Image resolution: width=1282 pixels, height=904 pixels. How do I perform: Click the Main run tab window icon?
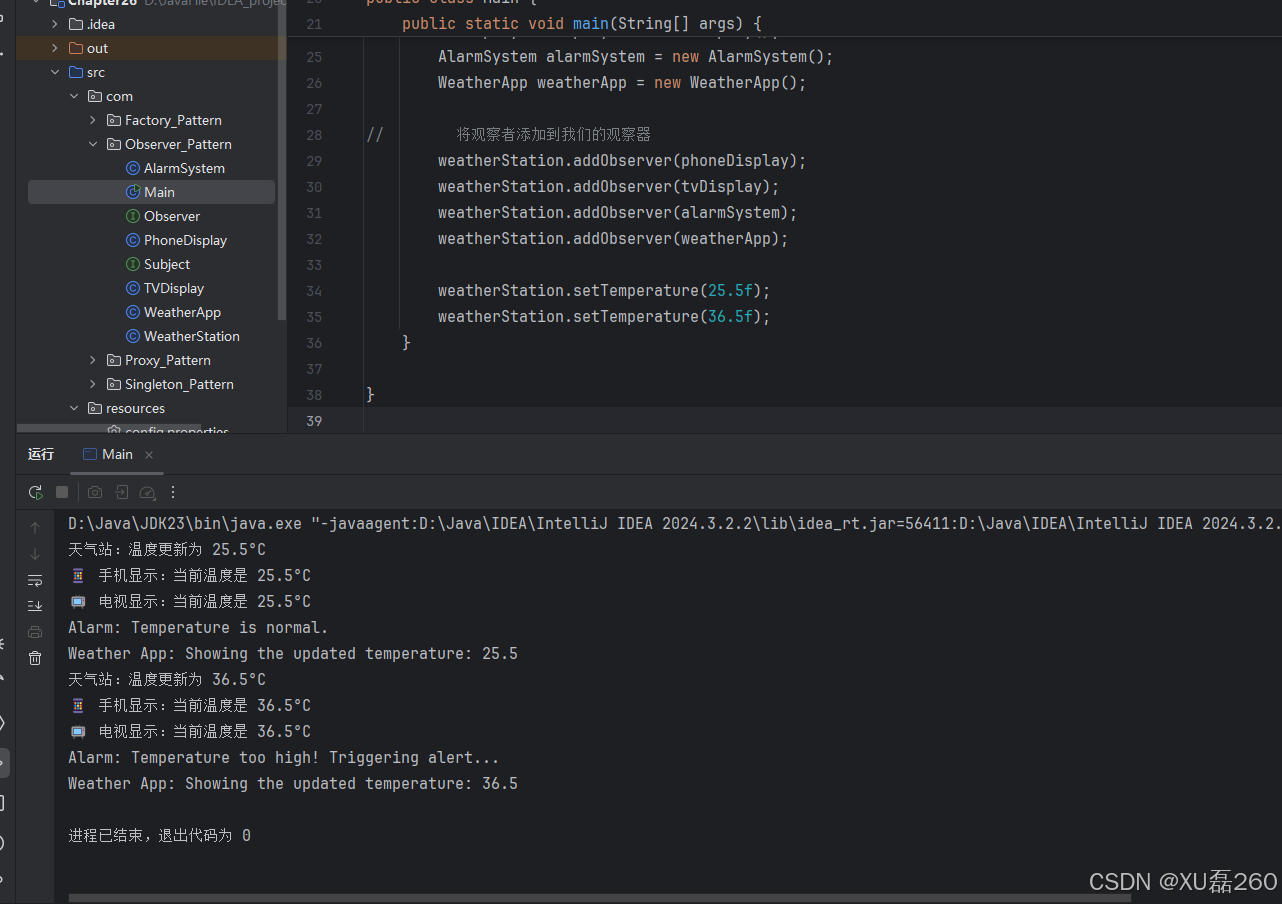(x=90, y=454)
